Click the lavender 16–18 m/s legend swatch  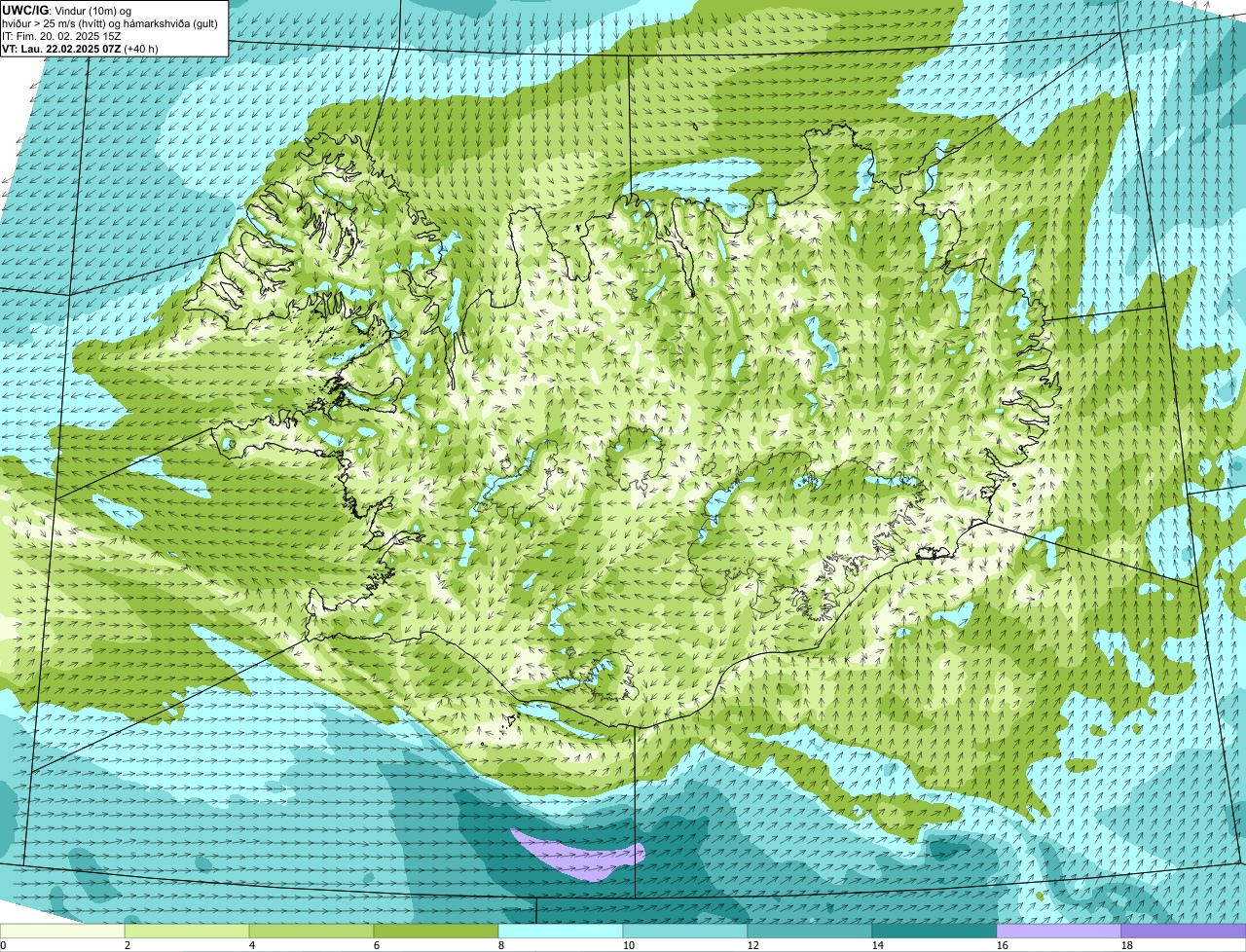click(1059, 932)
